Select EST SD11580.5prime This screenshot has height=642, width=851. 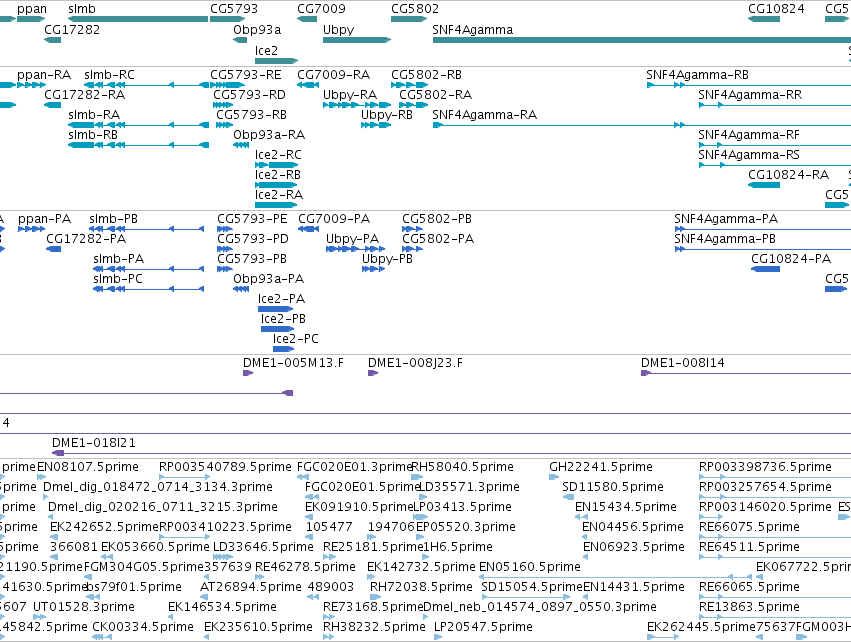(613, 487)
